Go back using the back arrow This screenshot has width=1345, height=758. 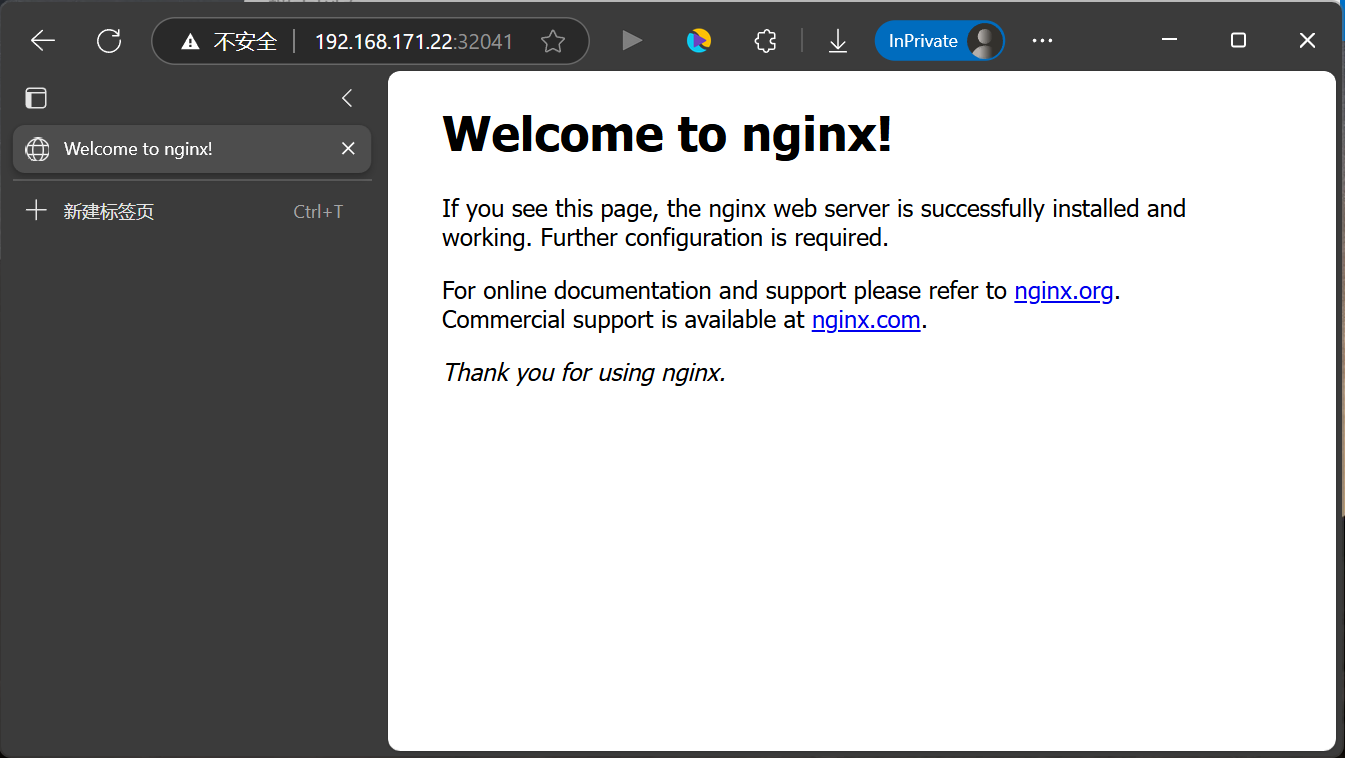tap(42, 41)
